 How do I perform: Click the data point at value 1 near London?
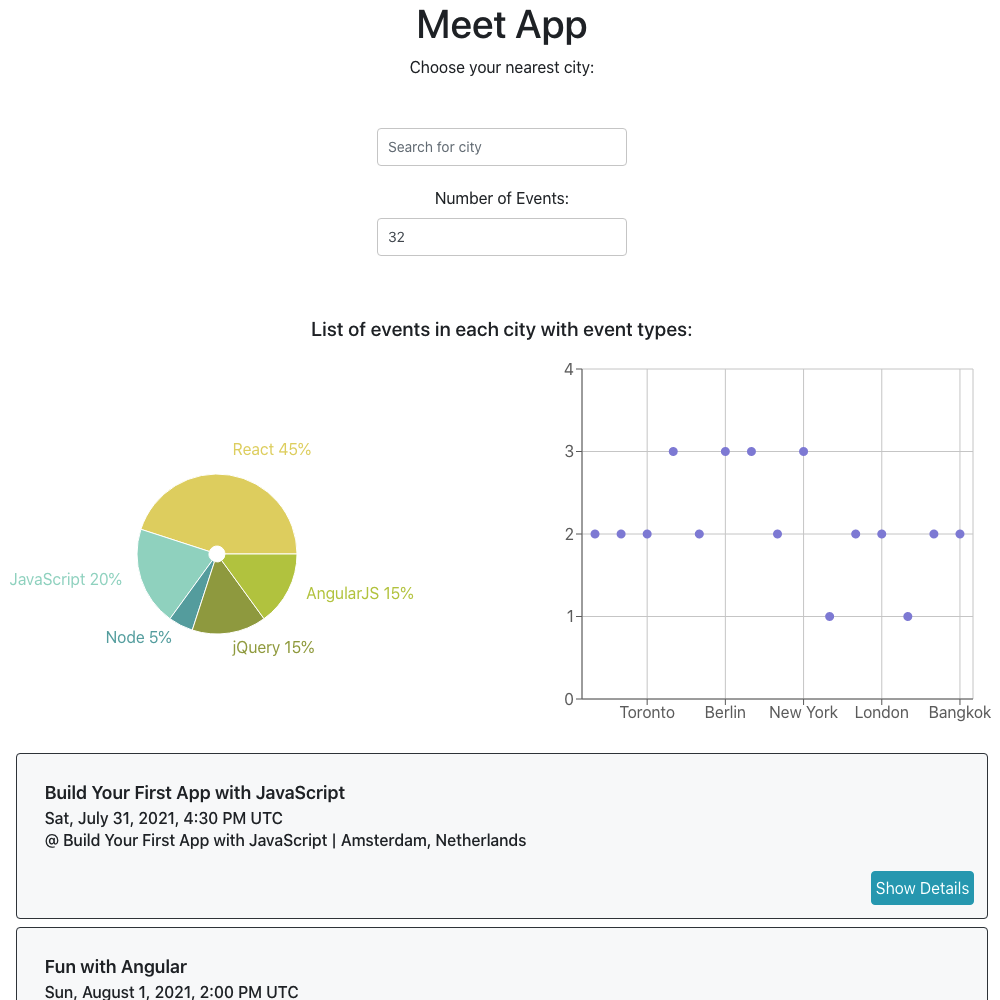[907, 616]
